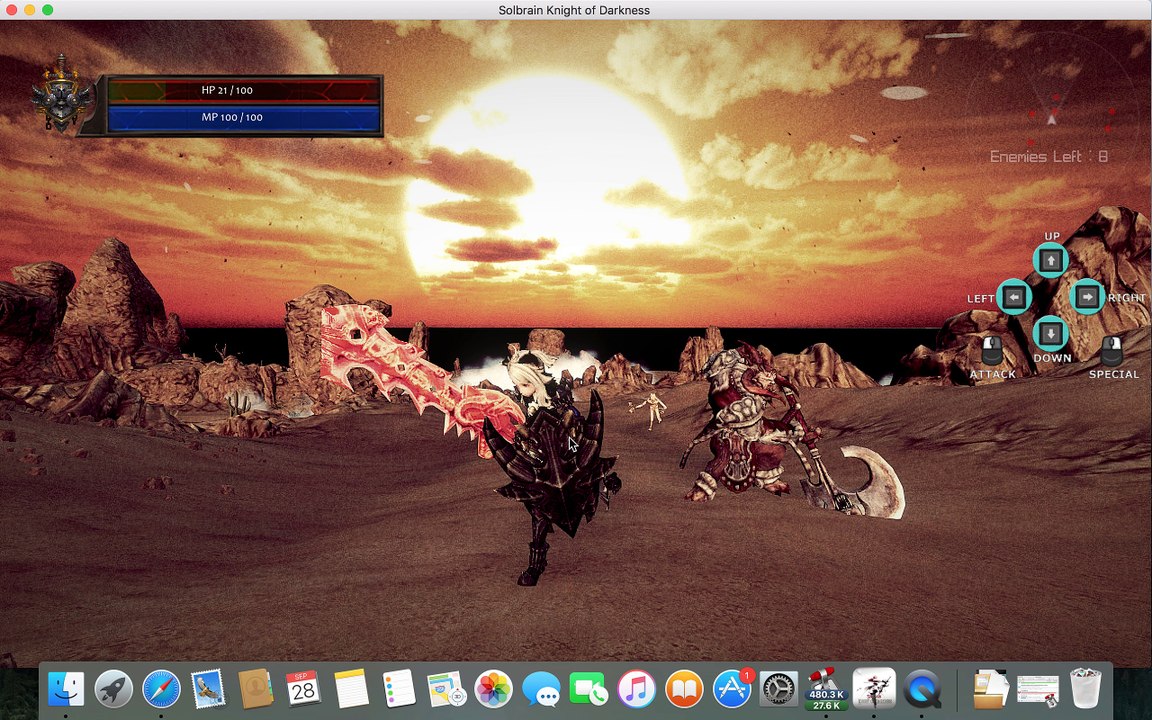
Task: Open iBooks from the dock
Action: click(x=684, y=689)
